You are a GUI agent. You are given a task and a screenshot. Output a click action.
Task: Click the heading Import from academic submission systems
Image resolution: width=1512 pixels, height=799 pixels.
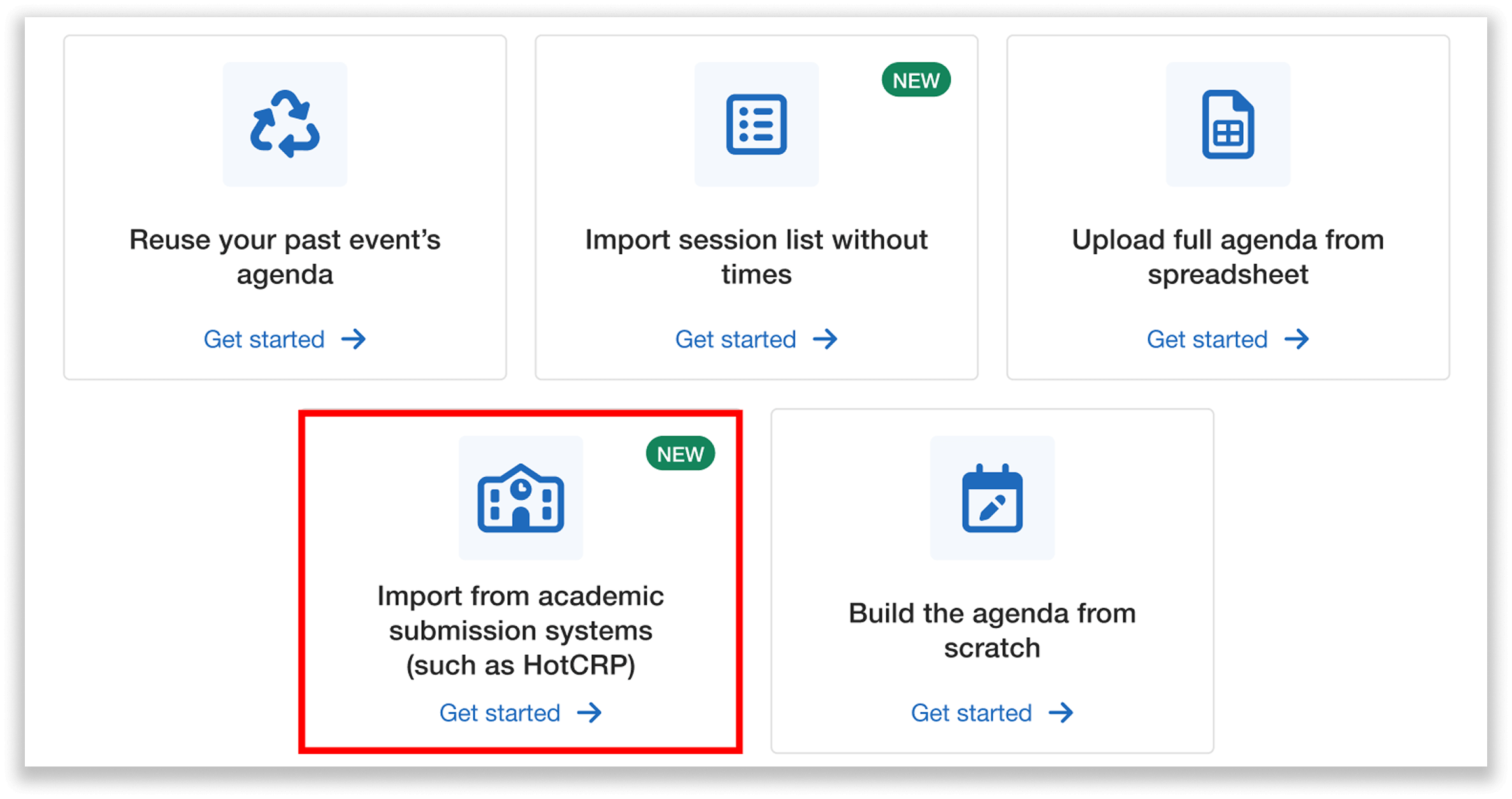(520, 631)
